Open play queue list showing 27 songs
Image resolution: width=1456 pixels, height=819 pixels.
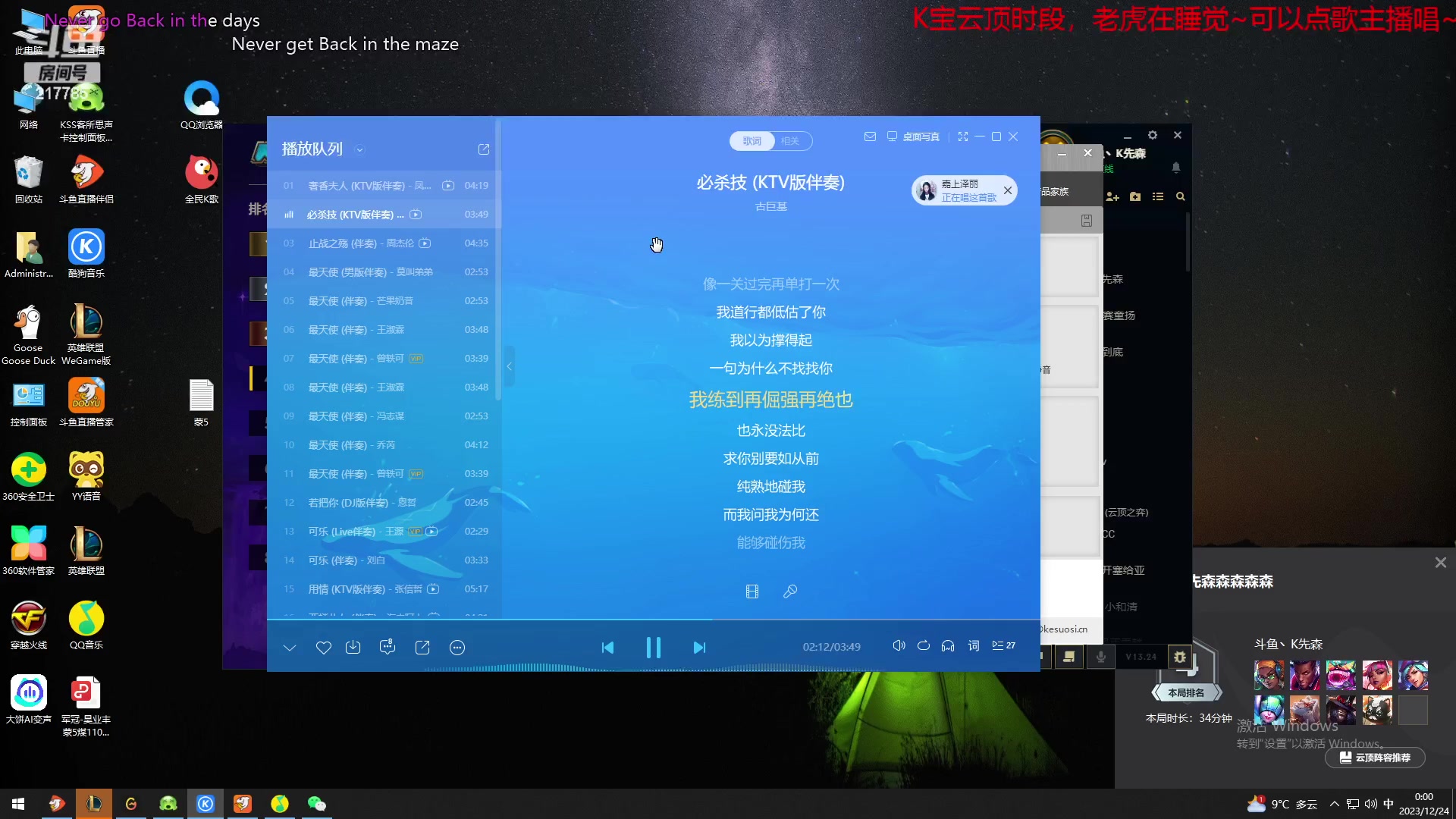(x=1003, y=646)
